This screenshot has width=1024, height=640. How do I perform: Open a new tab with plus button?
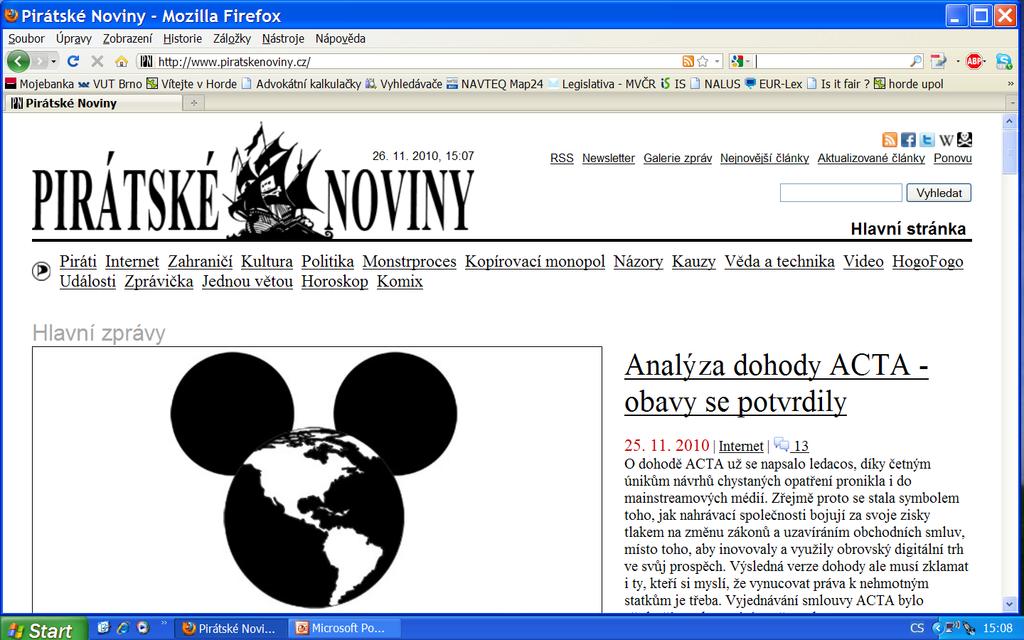point(193,103)
